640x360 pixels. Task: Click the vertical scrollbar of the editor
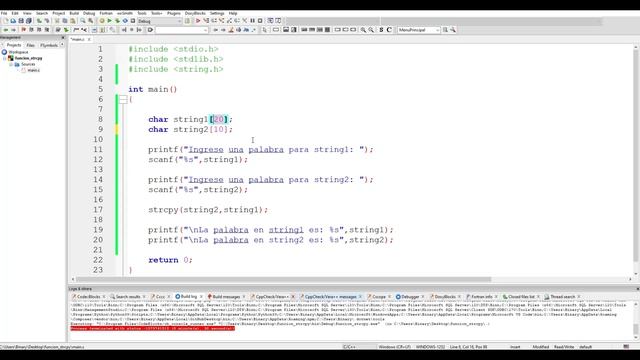coord(636,156)
